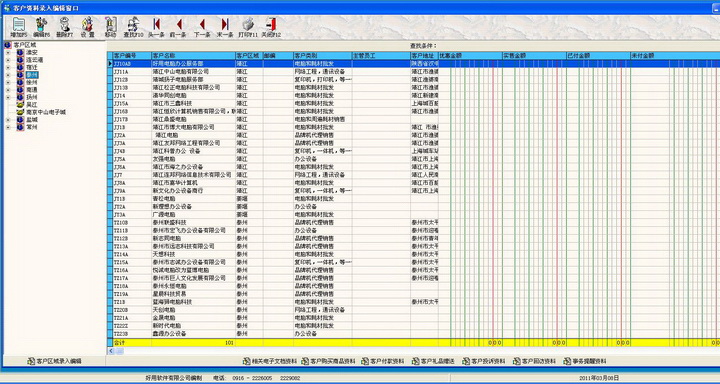Go to next record with 下一条
The image size is (720, 384).
point(202,27)
